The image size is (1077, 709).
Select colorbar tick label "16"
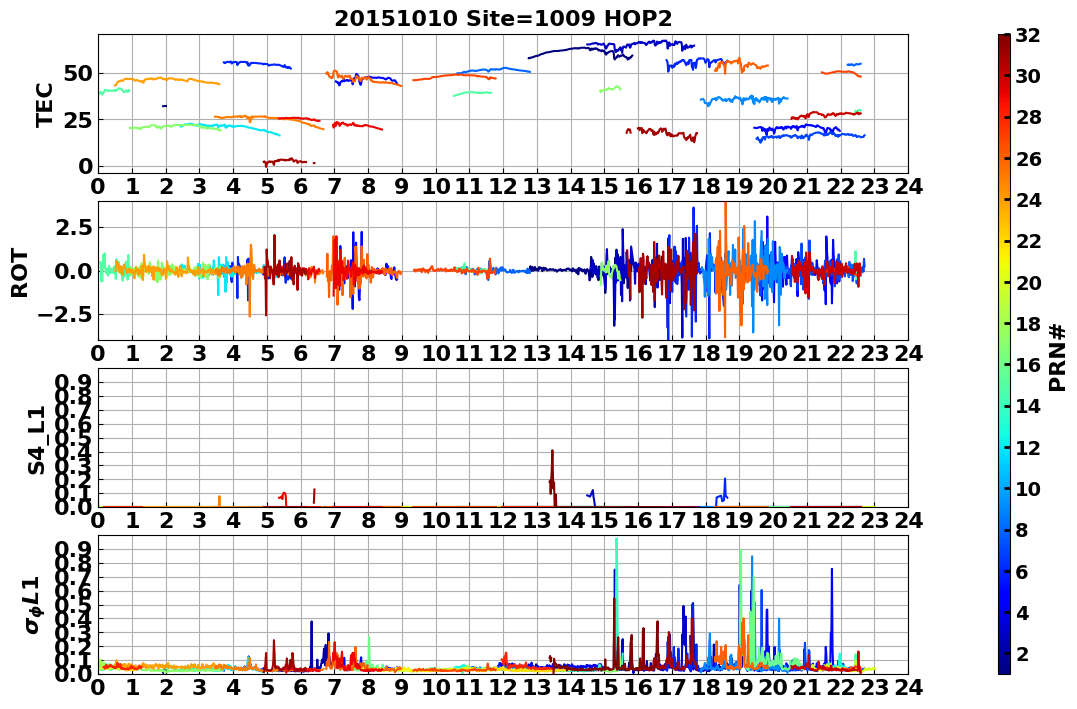click(x=1028, y=365)
